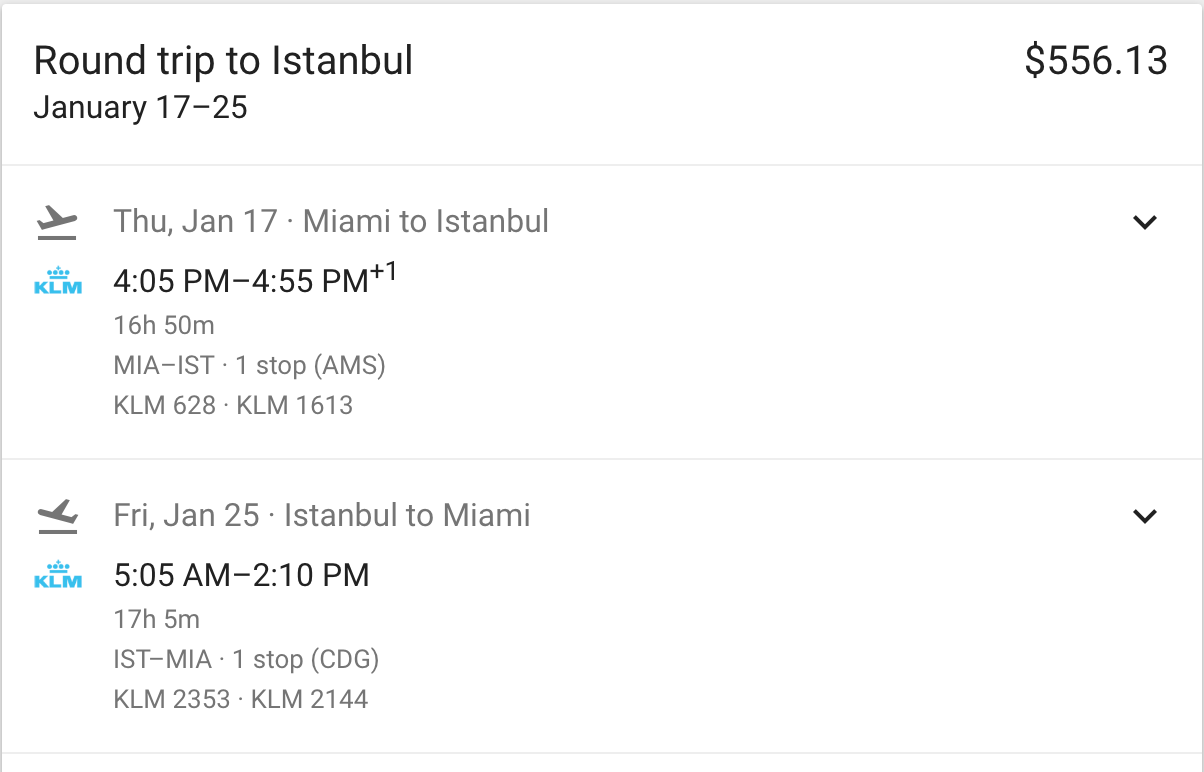Image resolution: width=1204 pixels, height=772 pixels.
Task: Click the KLM logo on the outbound flight
Action: pos(58,281)
